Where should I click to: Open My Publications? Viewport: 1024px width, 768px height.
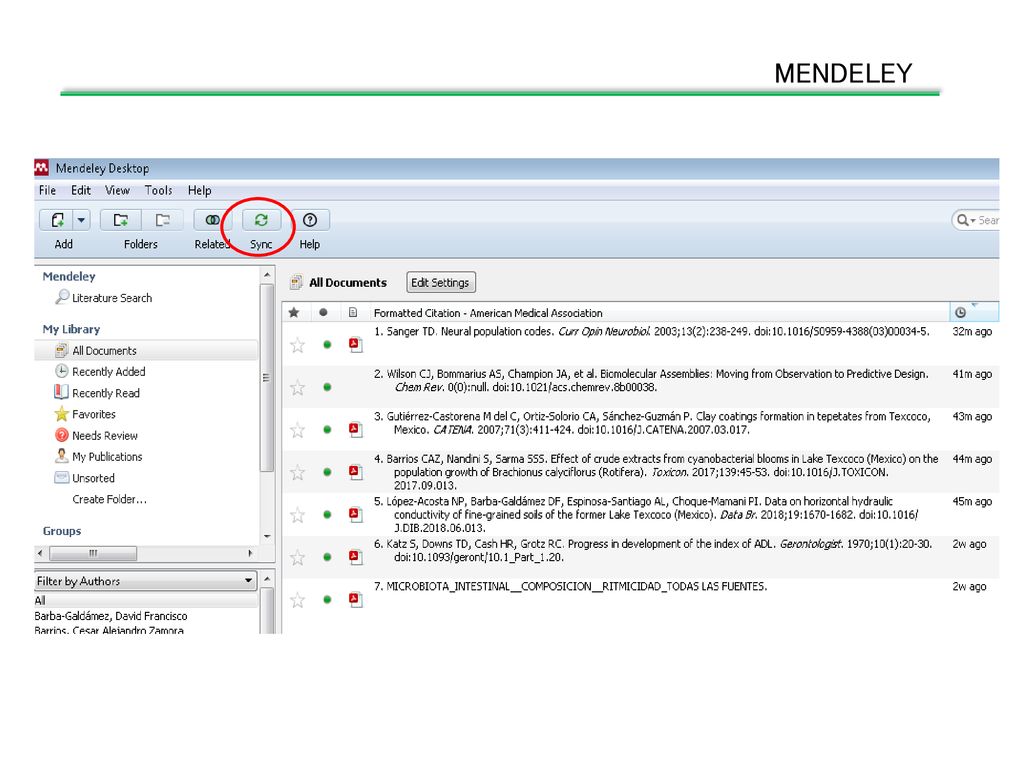[107, 456]
